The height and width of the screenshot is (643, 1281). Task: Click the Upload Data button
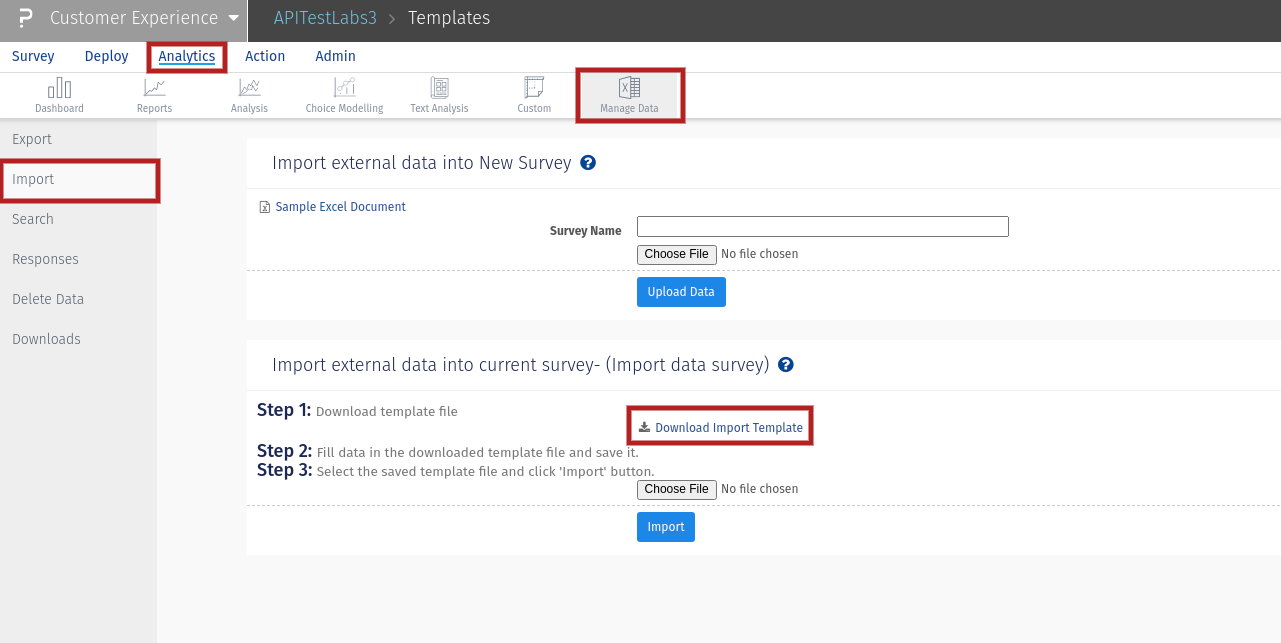coord(681,292)
